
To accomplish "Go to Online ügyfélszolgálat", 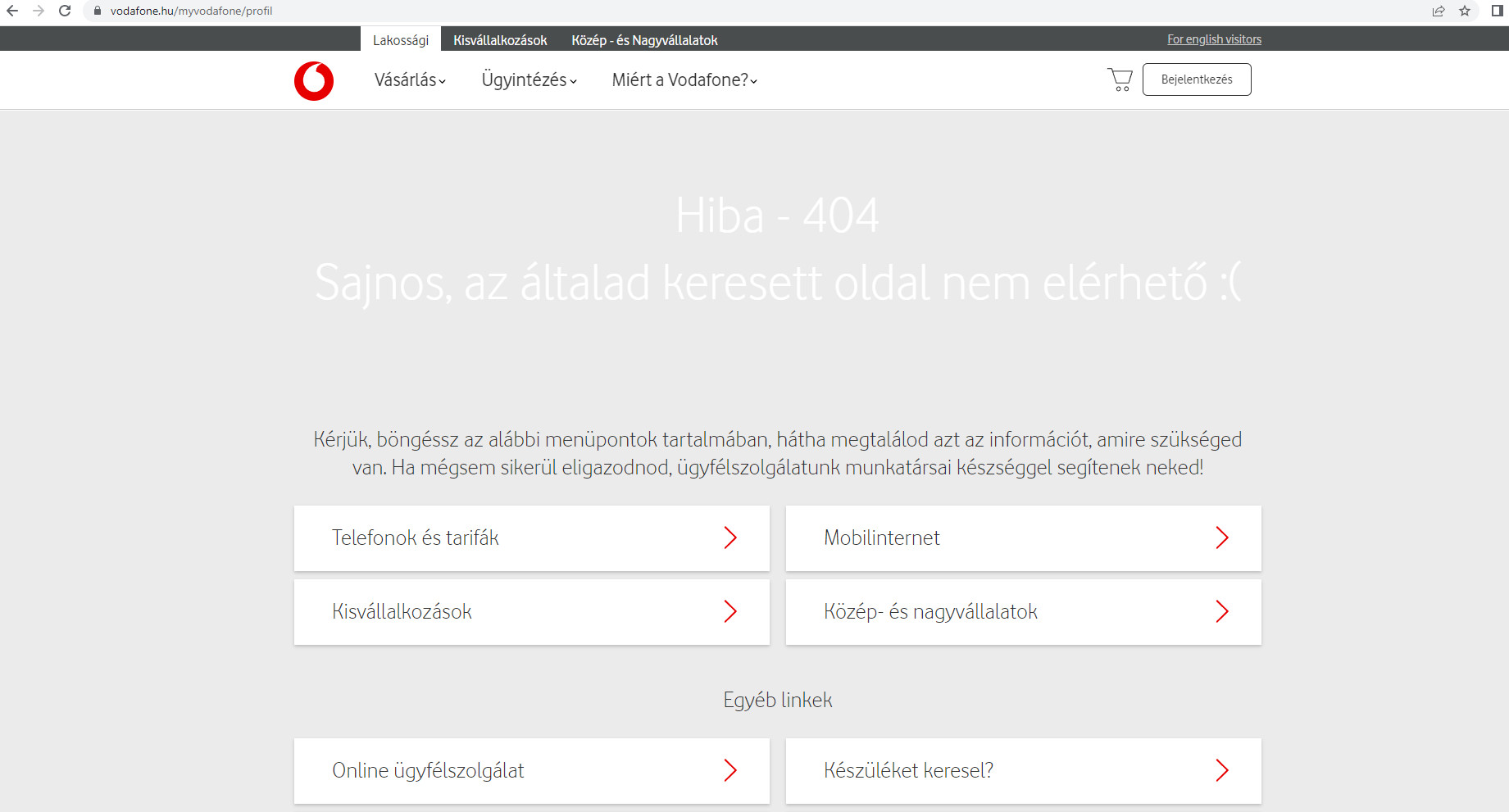I will [x=531, y=771].
